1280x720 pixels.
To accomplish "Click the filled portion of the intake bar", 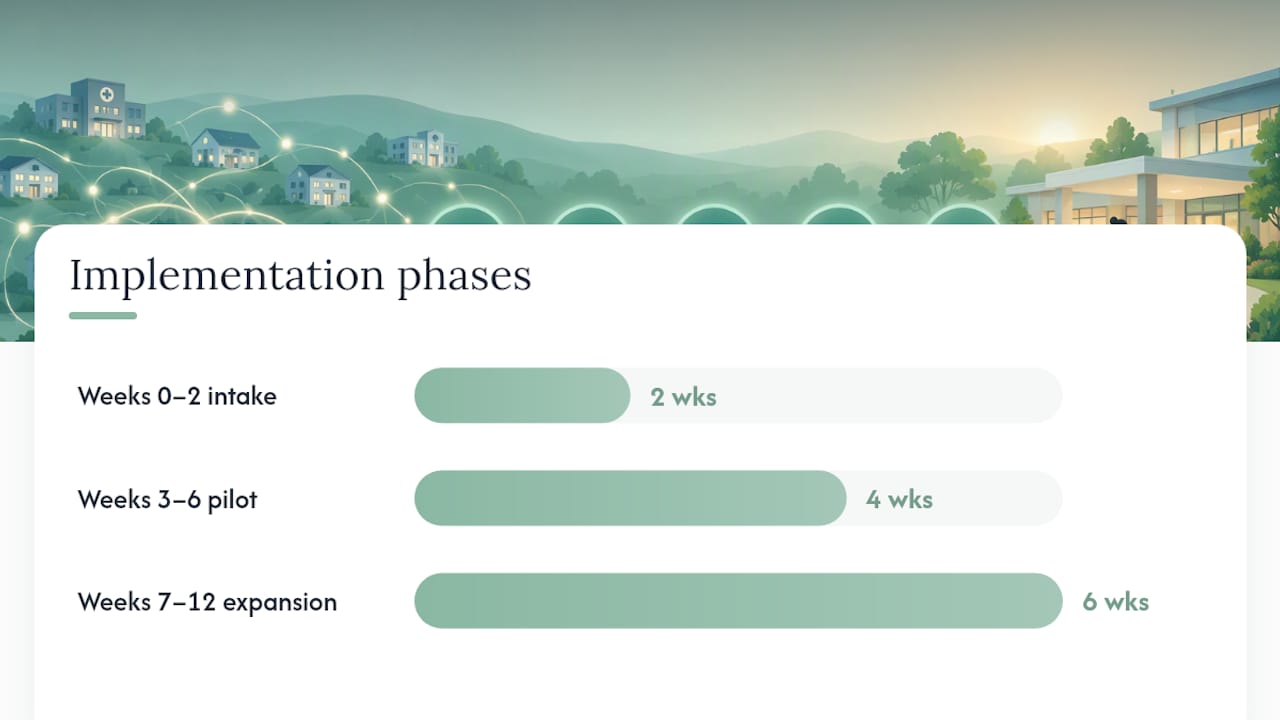I will [x=522, y=396].
